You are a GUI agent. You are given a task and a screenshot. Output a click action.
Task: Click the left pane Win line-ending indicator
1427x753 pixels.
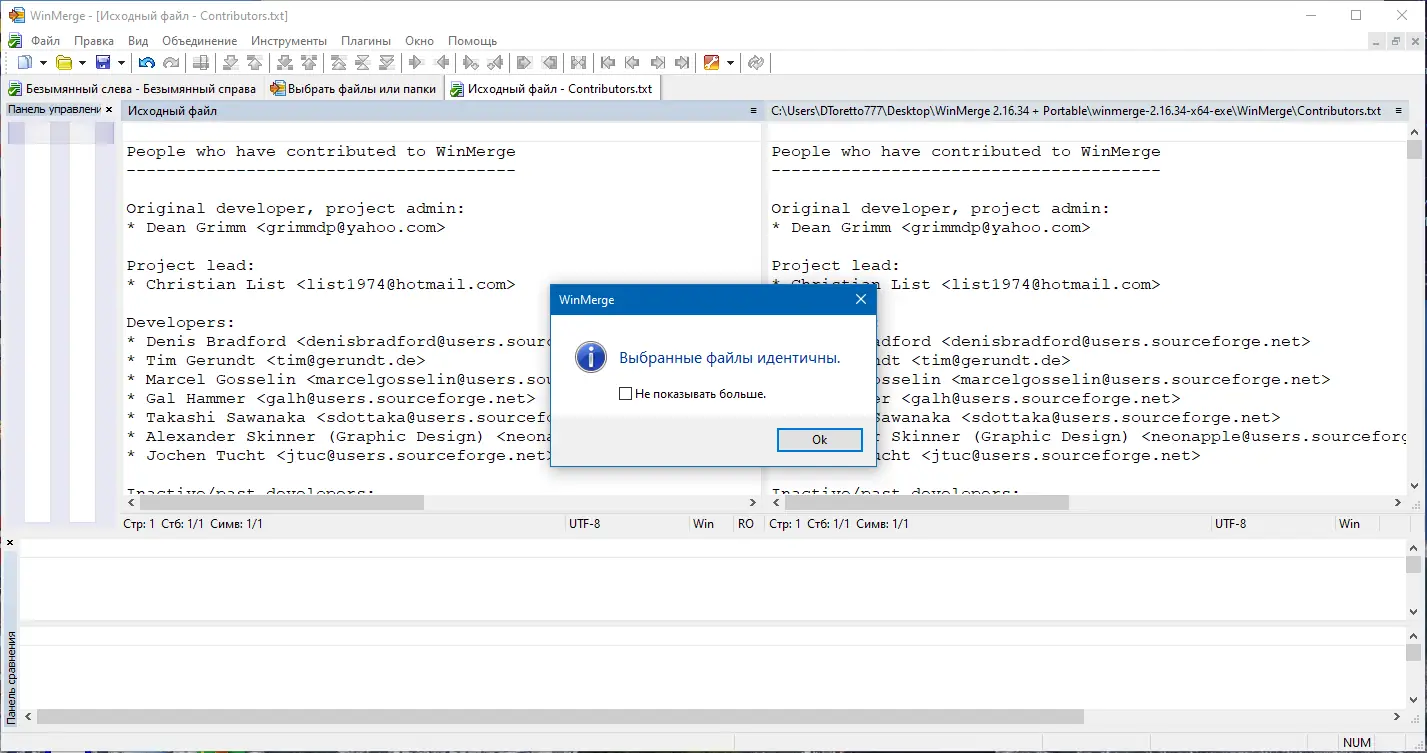[x=704, y=524]
